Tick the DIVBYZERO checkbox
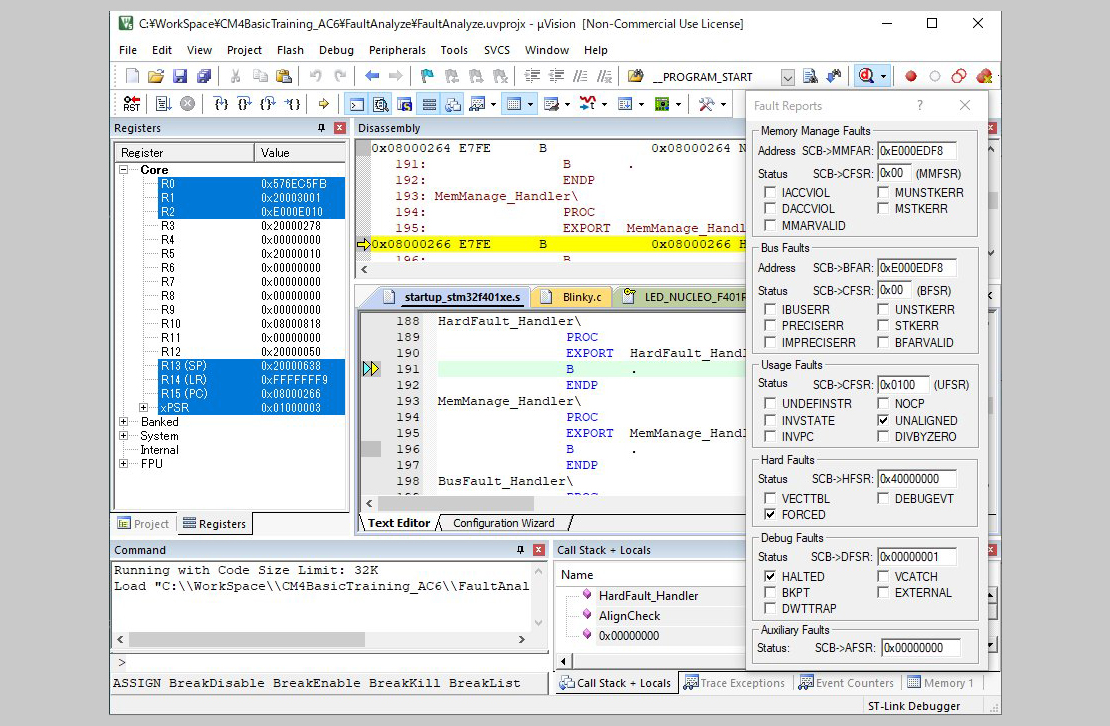 [883, 437]
